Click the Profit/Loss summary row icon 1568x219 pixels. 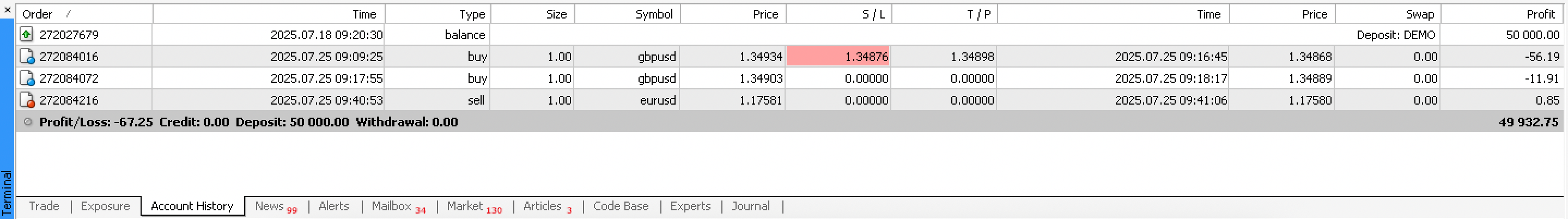(x=27, y=121)
